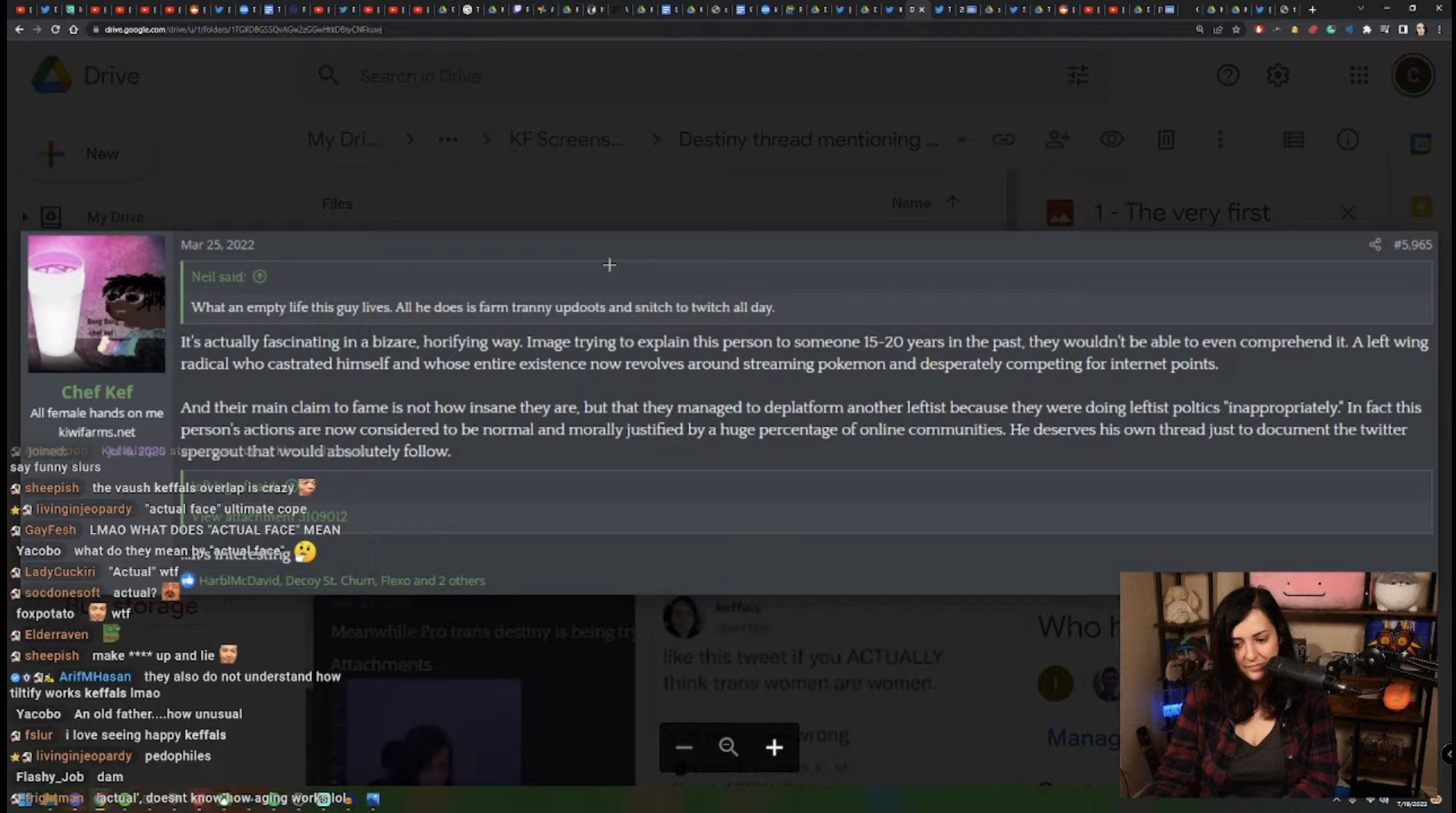1456x813 pixels.
Task: Click the forum post share icon
Action: click(1375, 245)
